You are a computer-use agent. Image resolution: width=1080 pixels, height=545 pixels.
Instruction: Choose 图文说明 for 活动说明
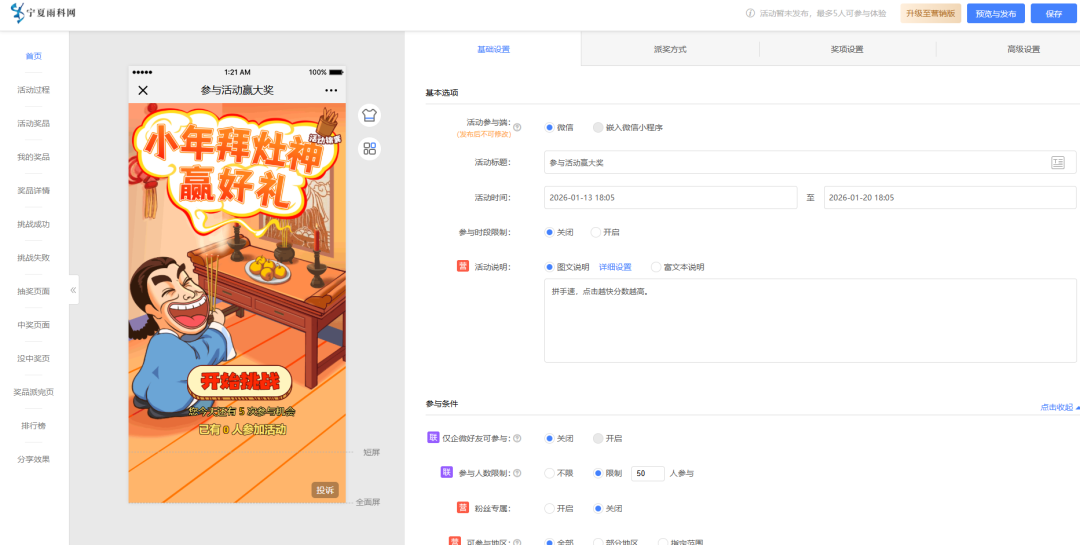(549, 267)
